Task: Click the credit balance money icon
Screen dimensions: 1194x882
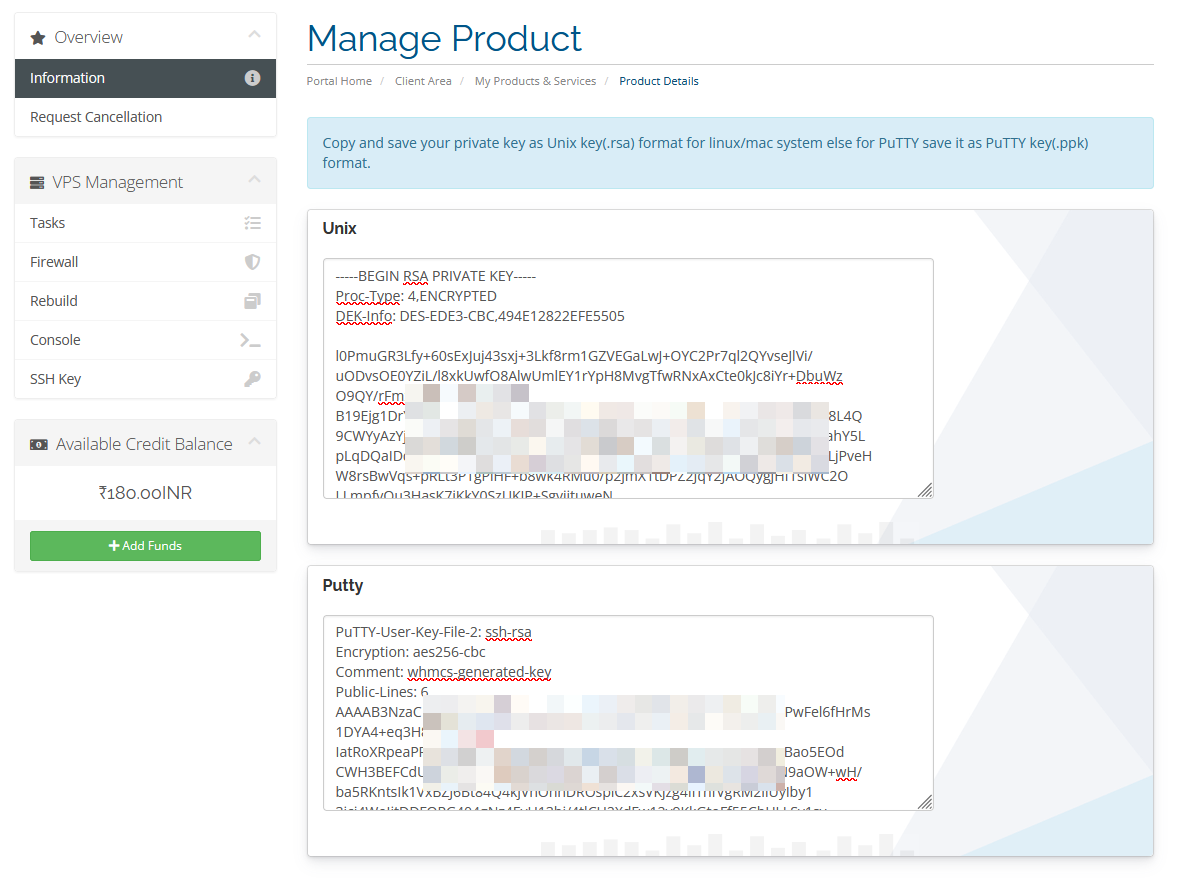Action: (x=39, y=445)
